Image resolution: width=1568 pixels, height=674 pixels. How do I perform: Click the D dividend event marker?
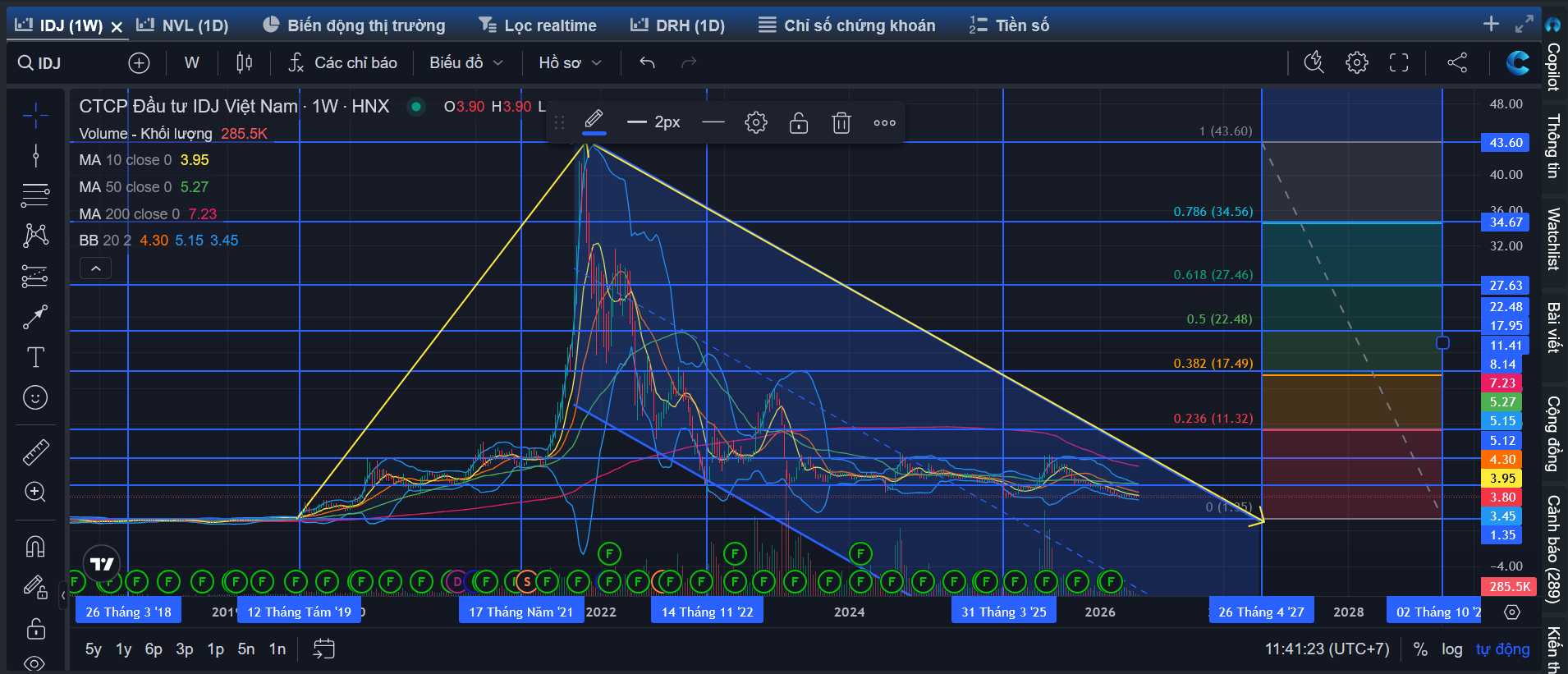click(457, 582)
